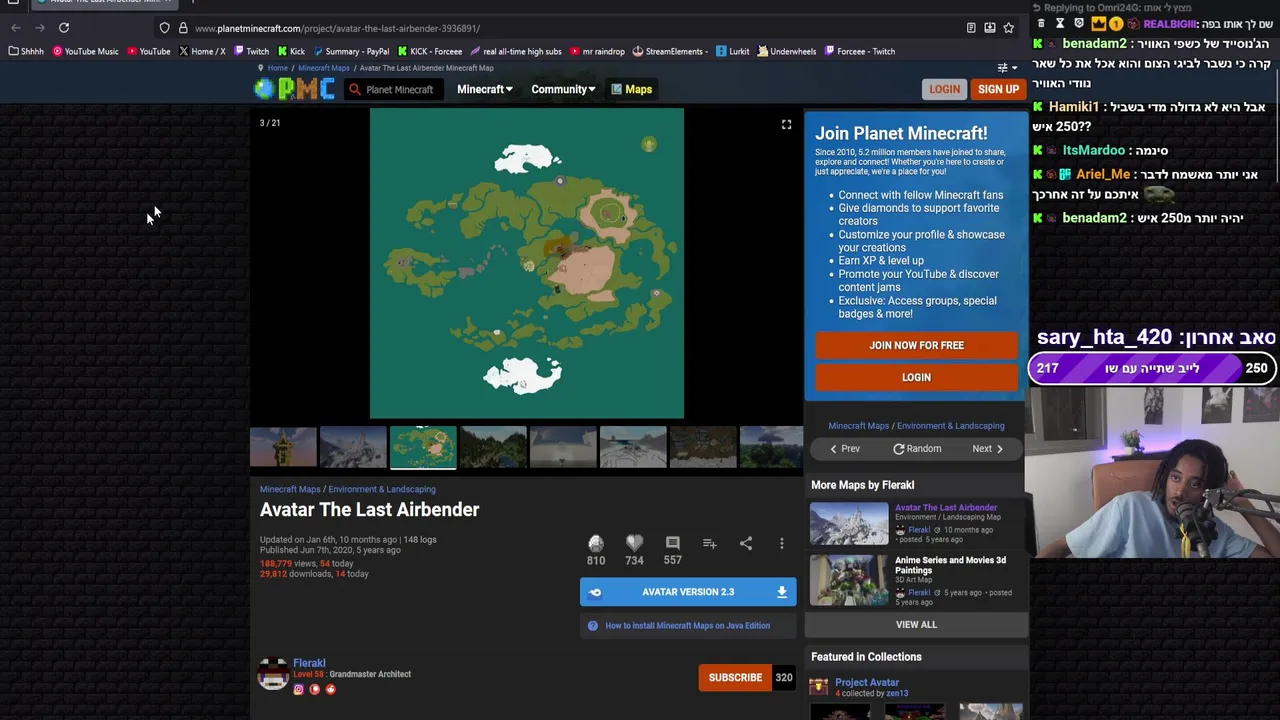
Task: Select the first gallery thumbnail with tower
Action: click(283, 447)
